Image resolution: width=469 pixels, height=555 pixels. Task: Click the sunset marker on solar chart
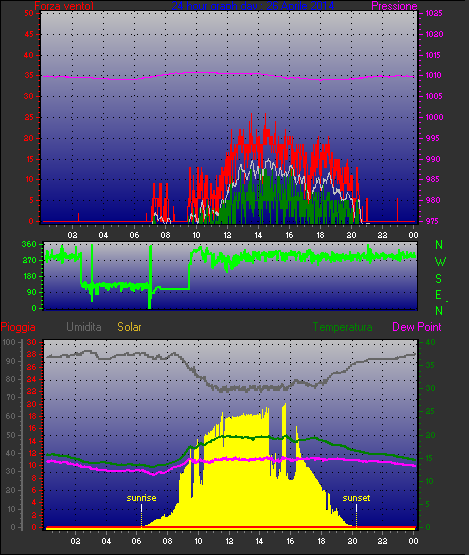coord(356,498)
